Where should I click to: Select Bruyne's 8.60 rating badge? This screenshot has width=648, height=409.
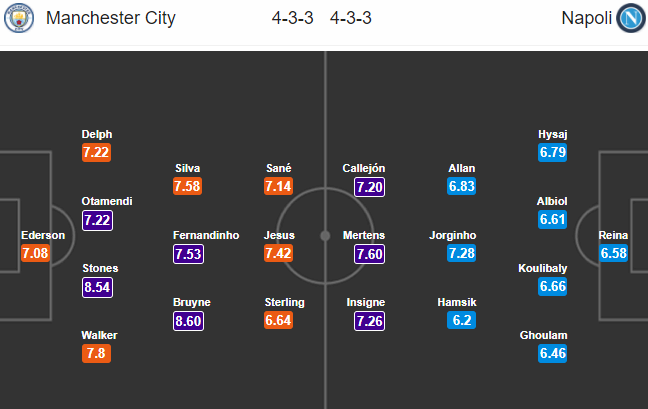coord(188,321)
